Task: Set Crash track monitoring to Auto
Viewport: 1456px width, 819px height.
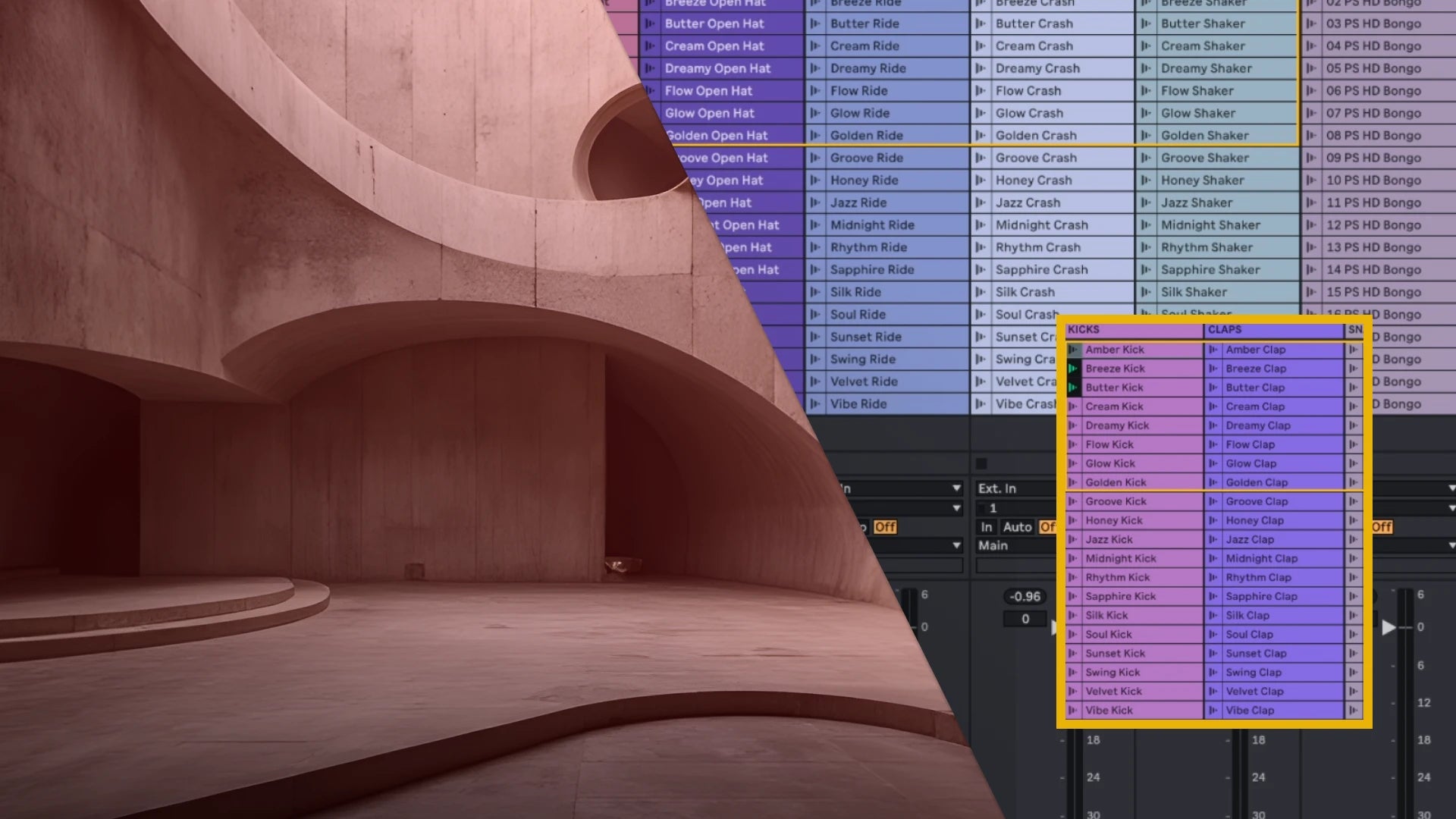Action: (x=1017, y=527)
